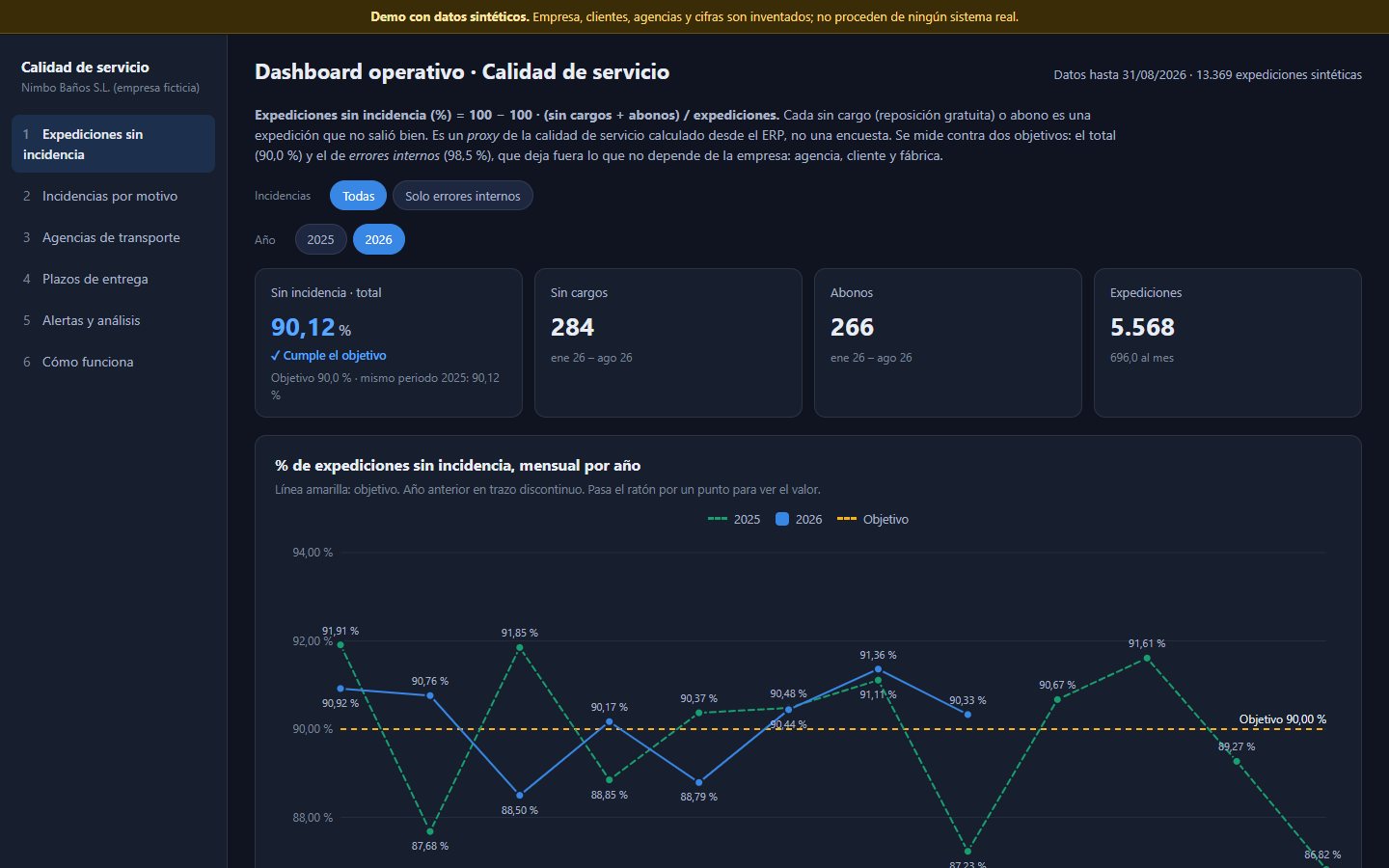Switch filter to 'Solo errores internos'

462,196
